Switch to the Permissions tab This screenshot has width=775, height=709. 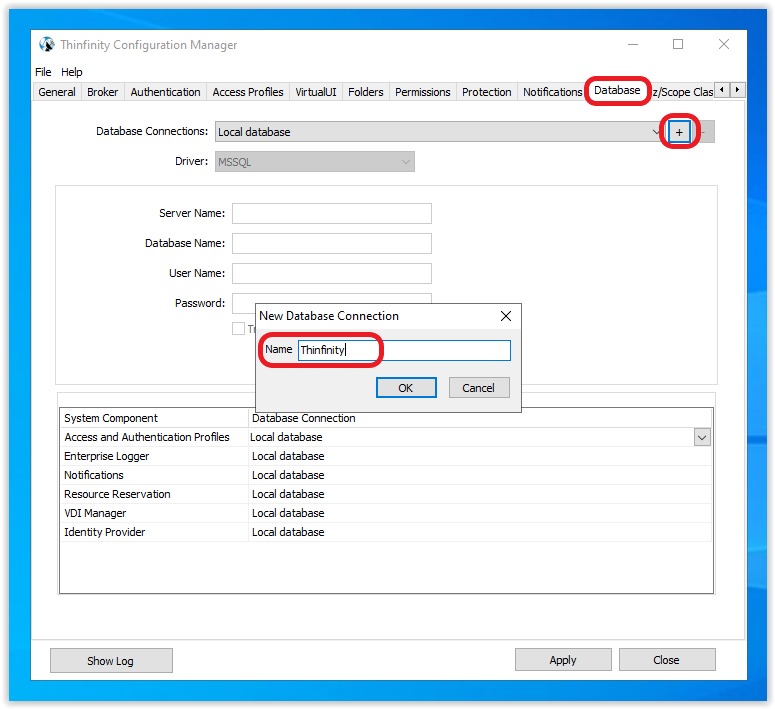click(423, 92)
